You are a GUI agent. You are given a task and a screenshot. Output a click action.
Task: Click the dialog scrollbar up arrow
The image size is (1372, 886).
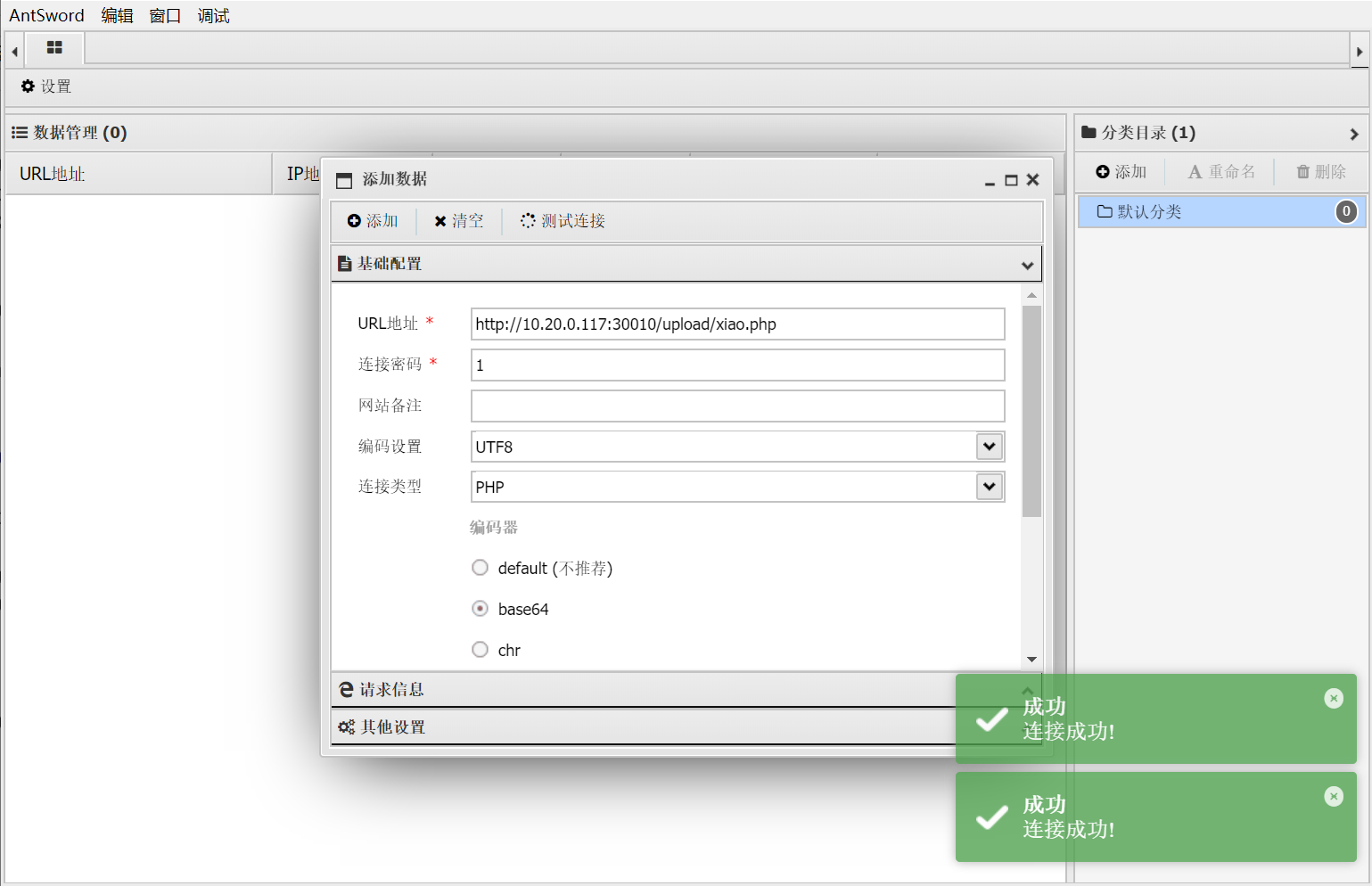coord(1032,295)
